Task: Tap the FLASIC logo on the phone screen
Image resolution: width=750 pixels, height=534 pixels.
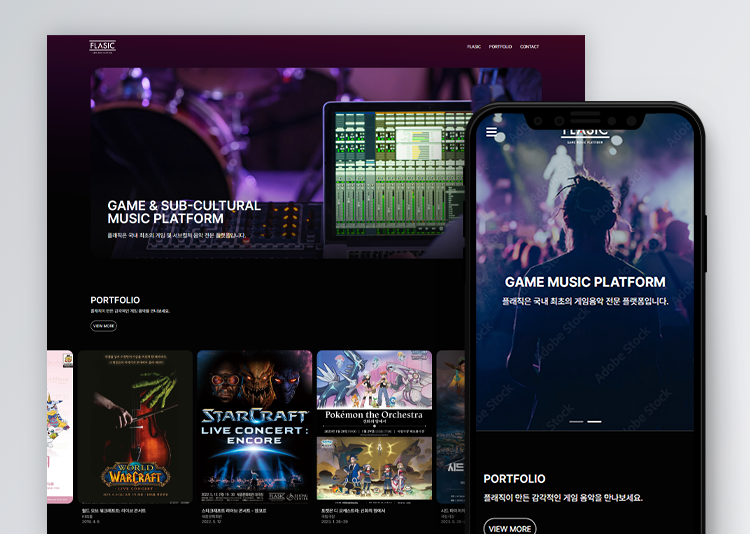Action: 585,135
